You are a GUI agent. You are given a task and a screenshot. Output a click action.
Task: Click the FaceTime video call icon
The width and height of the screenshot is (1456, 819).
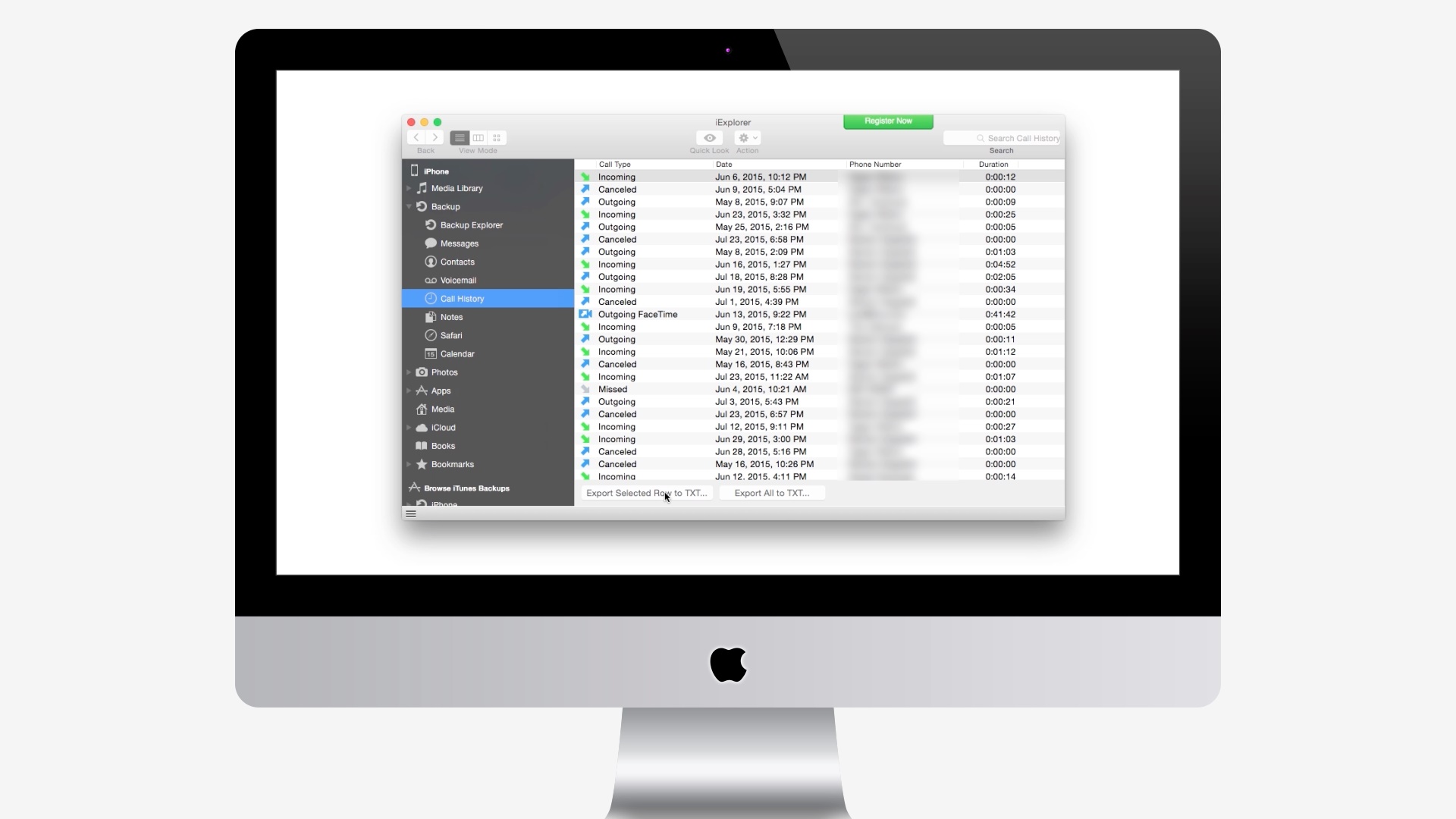585,314
